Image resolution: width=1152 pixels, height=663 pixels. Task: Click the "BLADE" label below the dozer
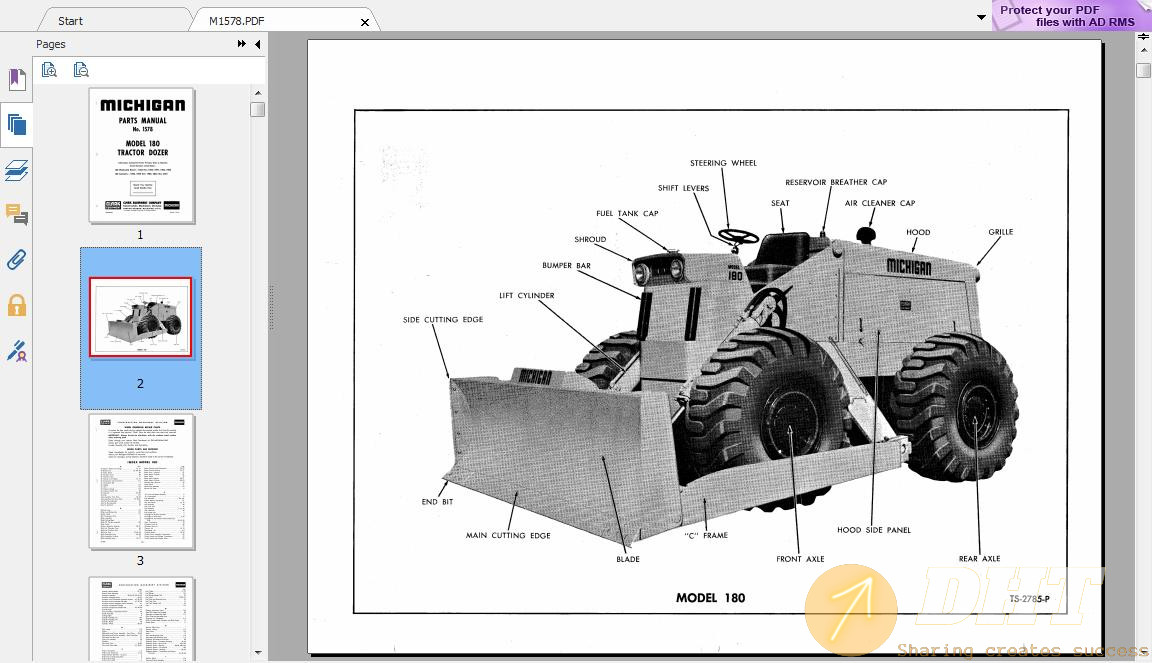coord(628,559)
